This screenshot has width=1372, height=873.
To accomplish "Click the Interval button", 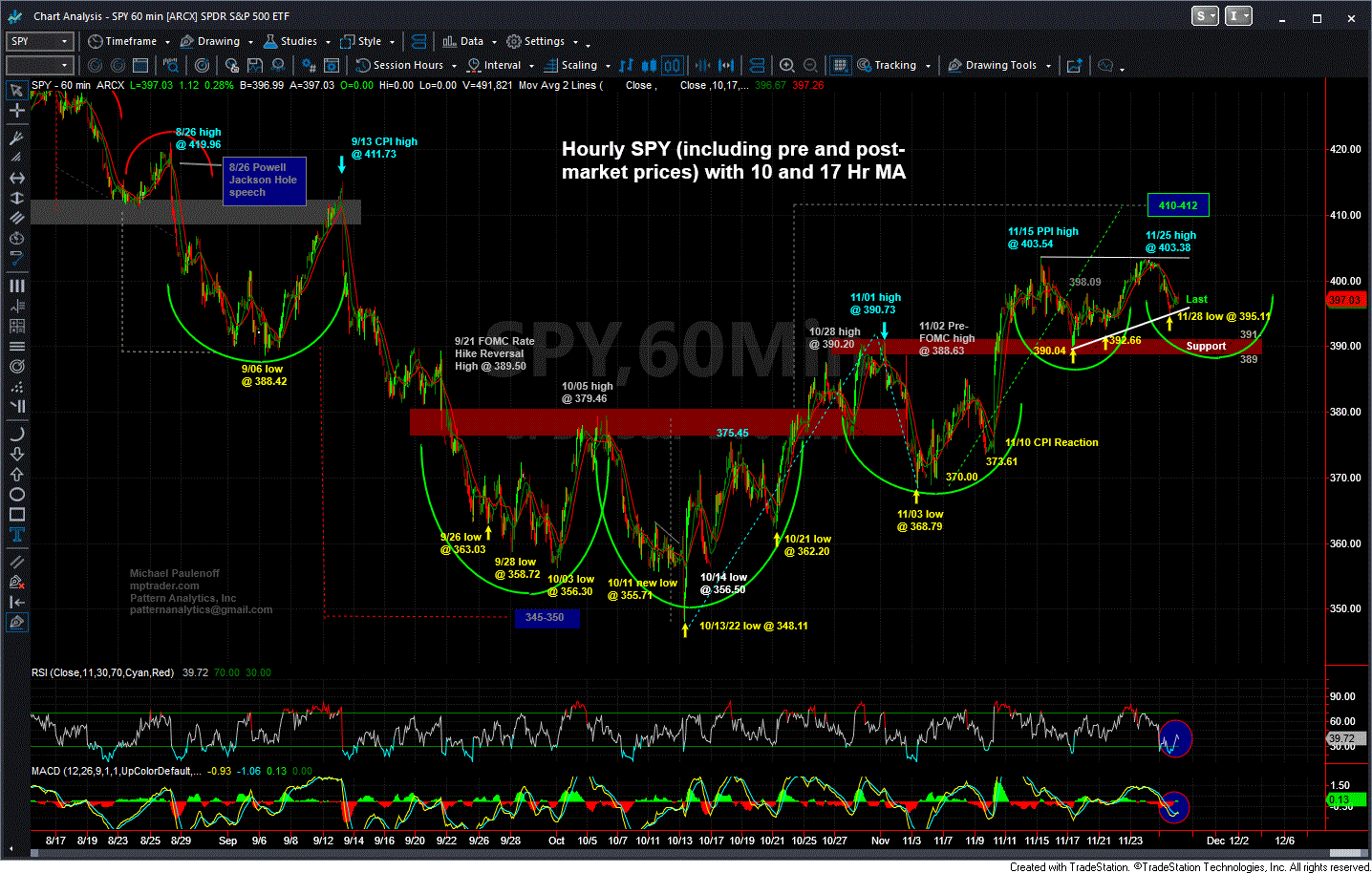I will coord(494,65).
